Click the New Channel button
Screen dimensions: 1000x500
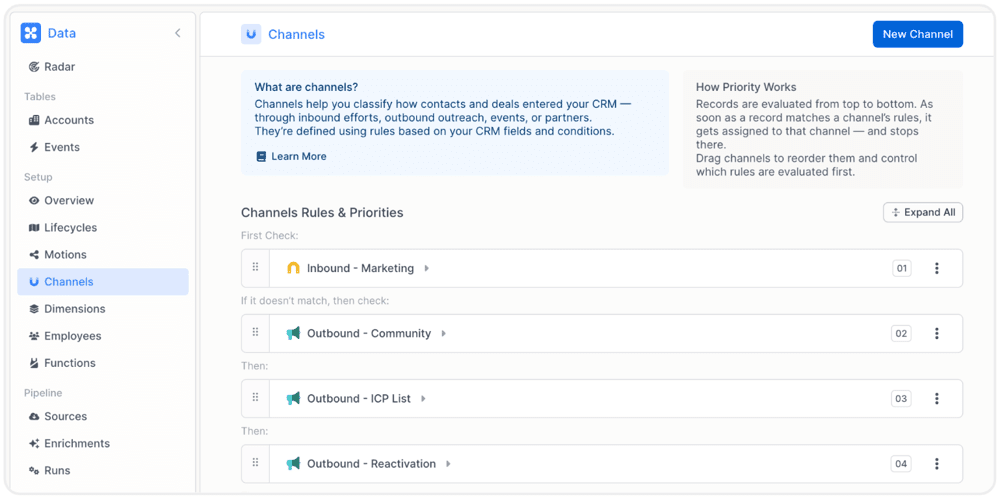click(918, 34)
